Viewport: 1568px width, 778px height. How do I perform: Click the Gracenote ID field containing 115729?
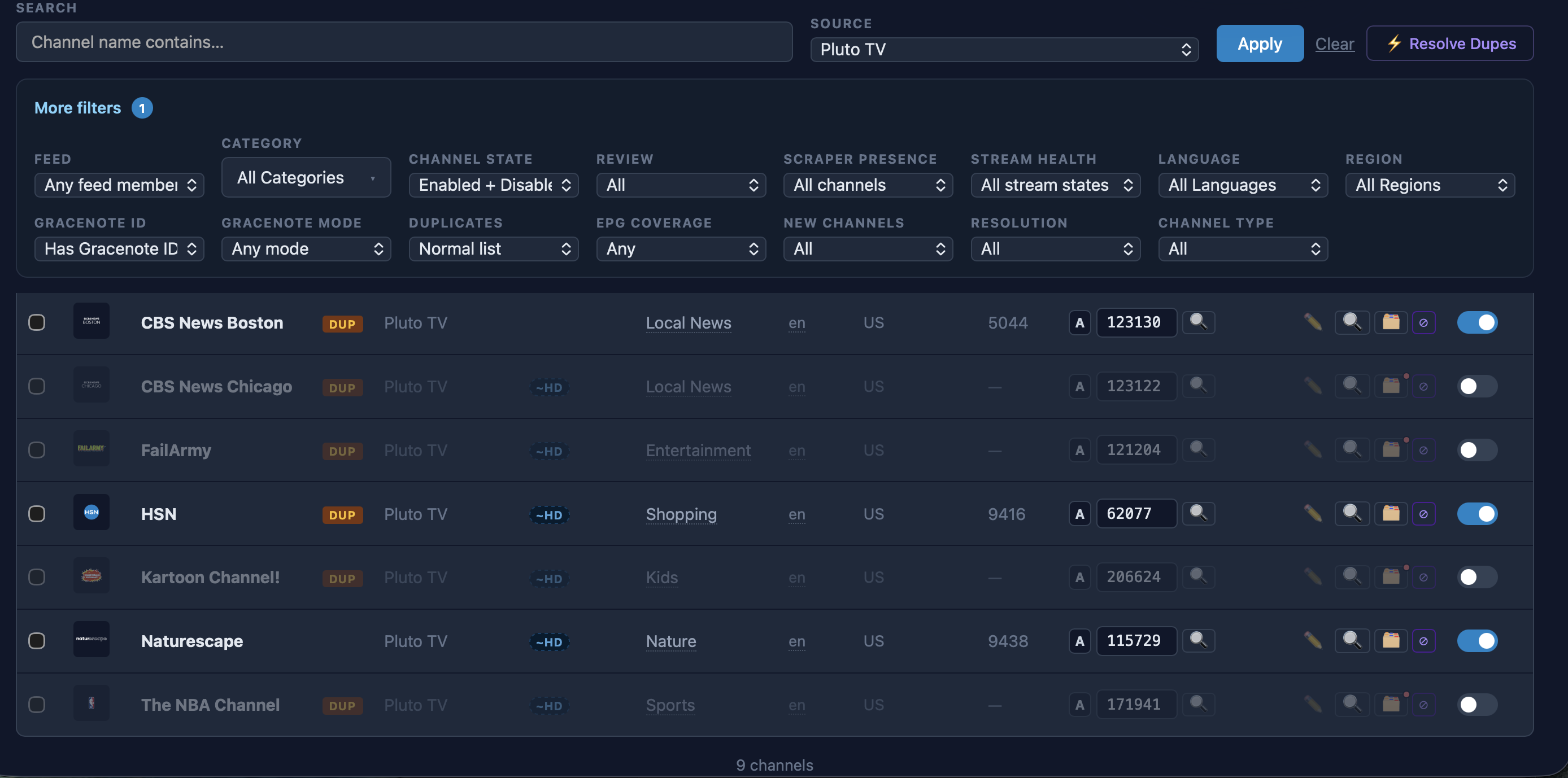pyautogui.click(x=1136, y=641)
